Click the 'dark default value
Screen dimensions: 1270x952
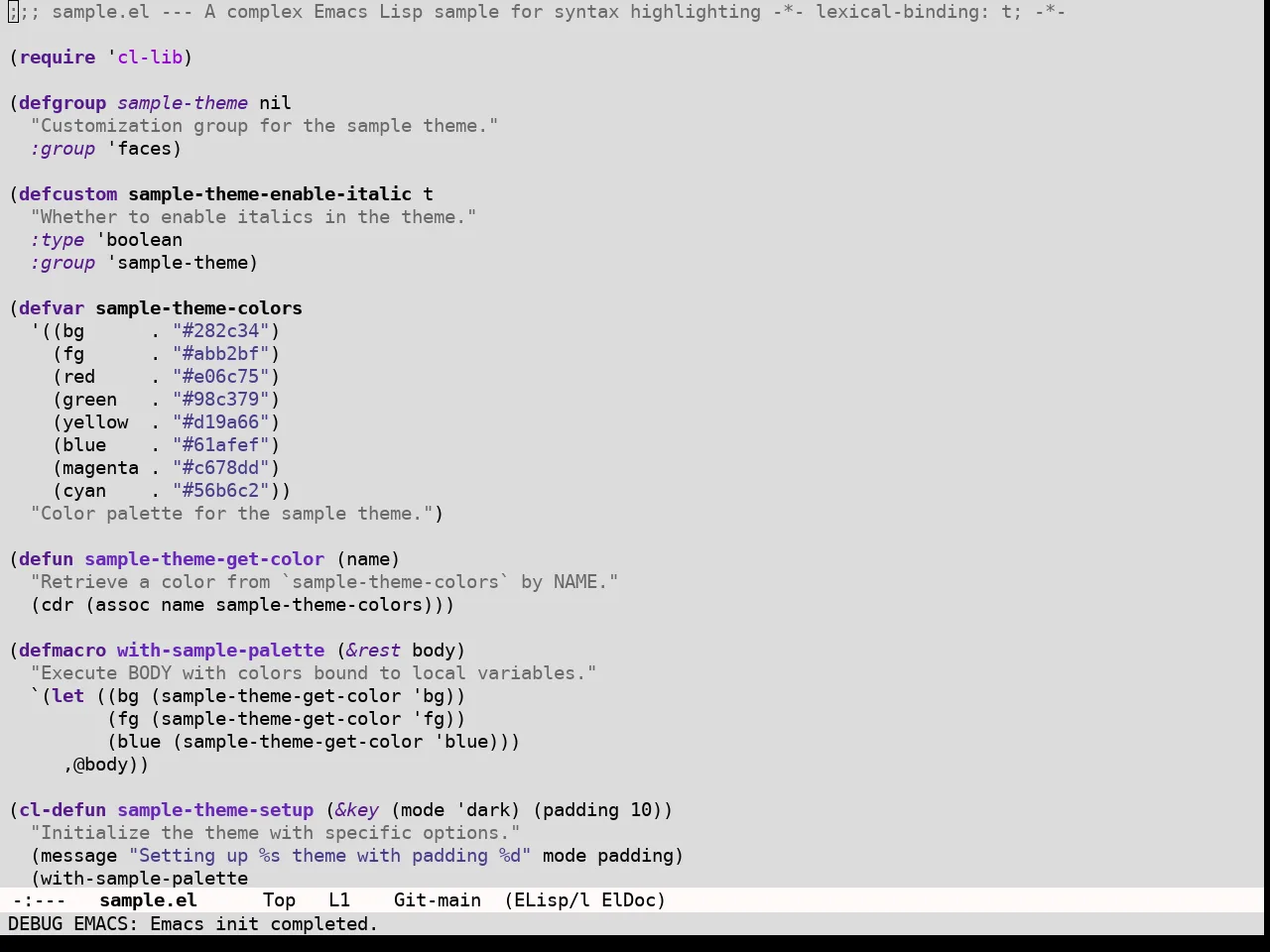point(483,810)
